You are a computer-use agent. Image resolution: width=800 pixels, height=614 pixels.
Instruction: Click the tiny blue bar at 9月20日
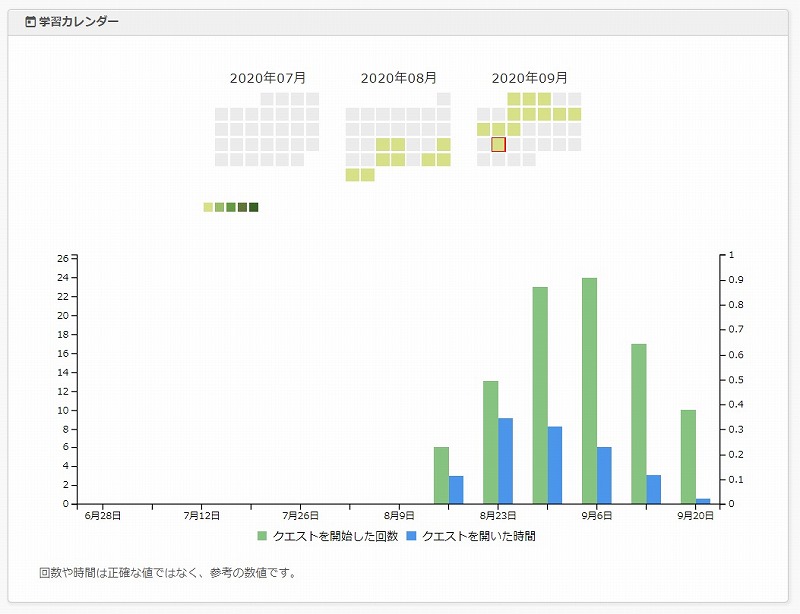(703, 501)
